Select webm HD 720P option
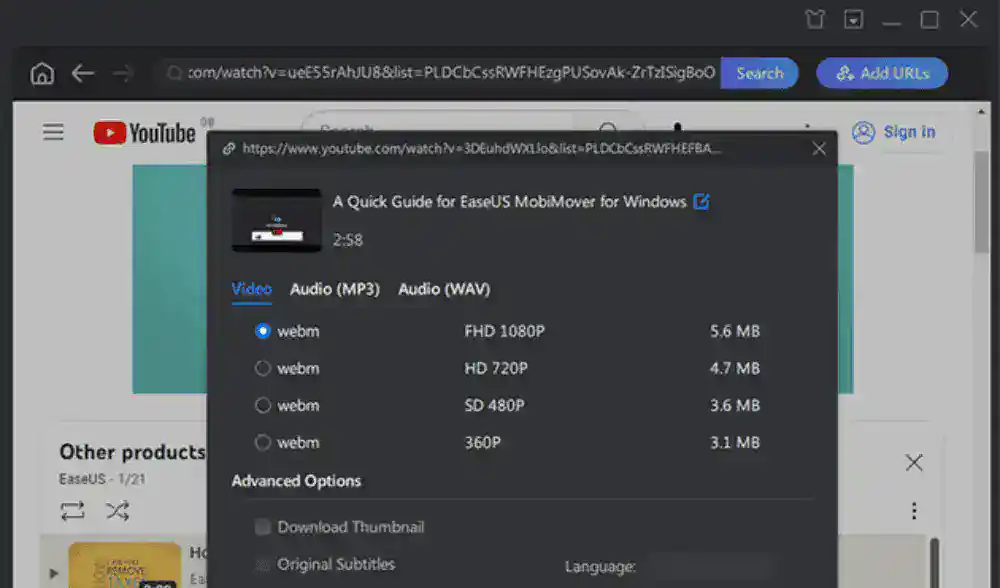 point(263,368)
